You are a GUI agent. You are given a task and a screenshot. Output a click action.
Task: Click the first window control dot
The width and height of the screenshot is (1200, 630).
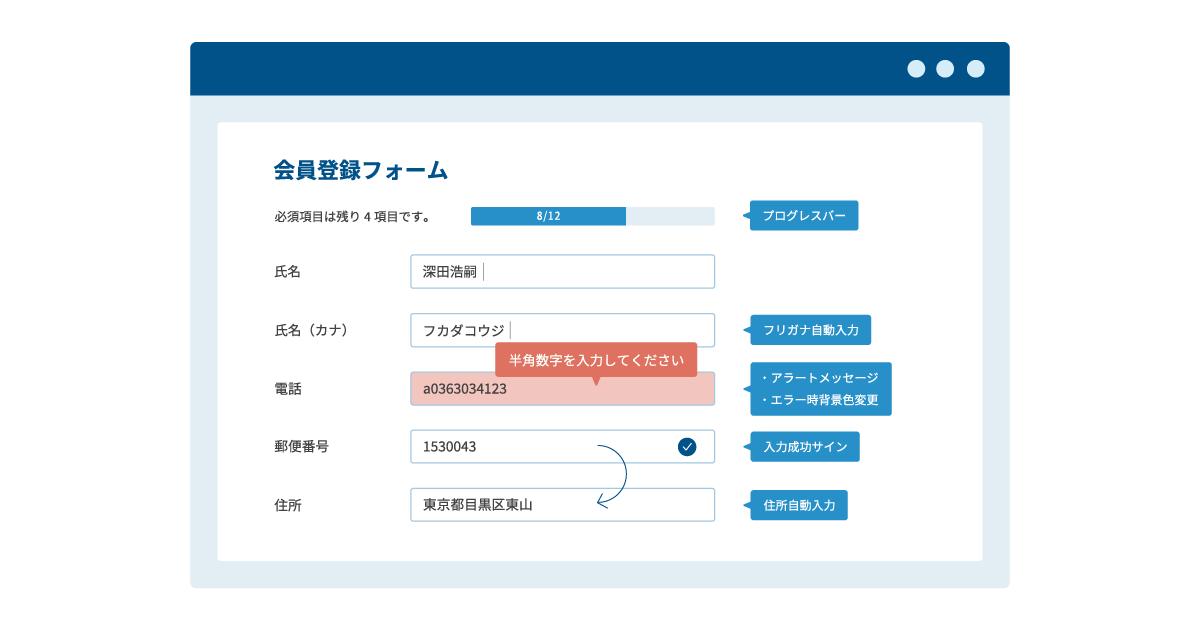(x=916, y=69)
